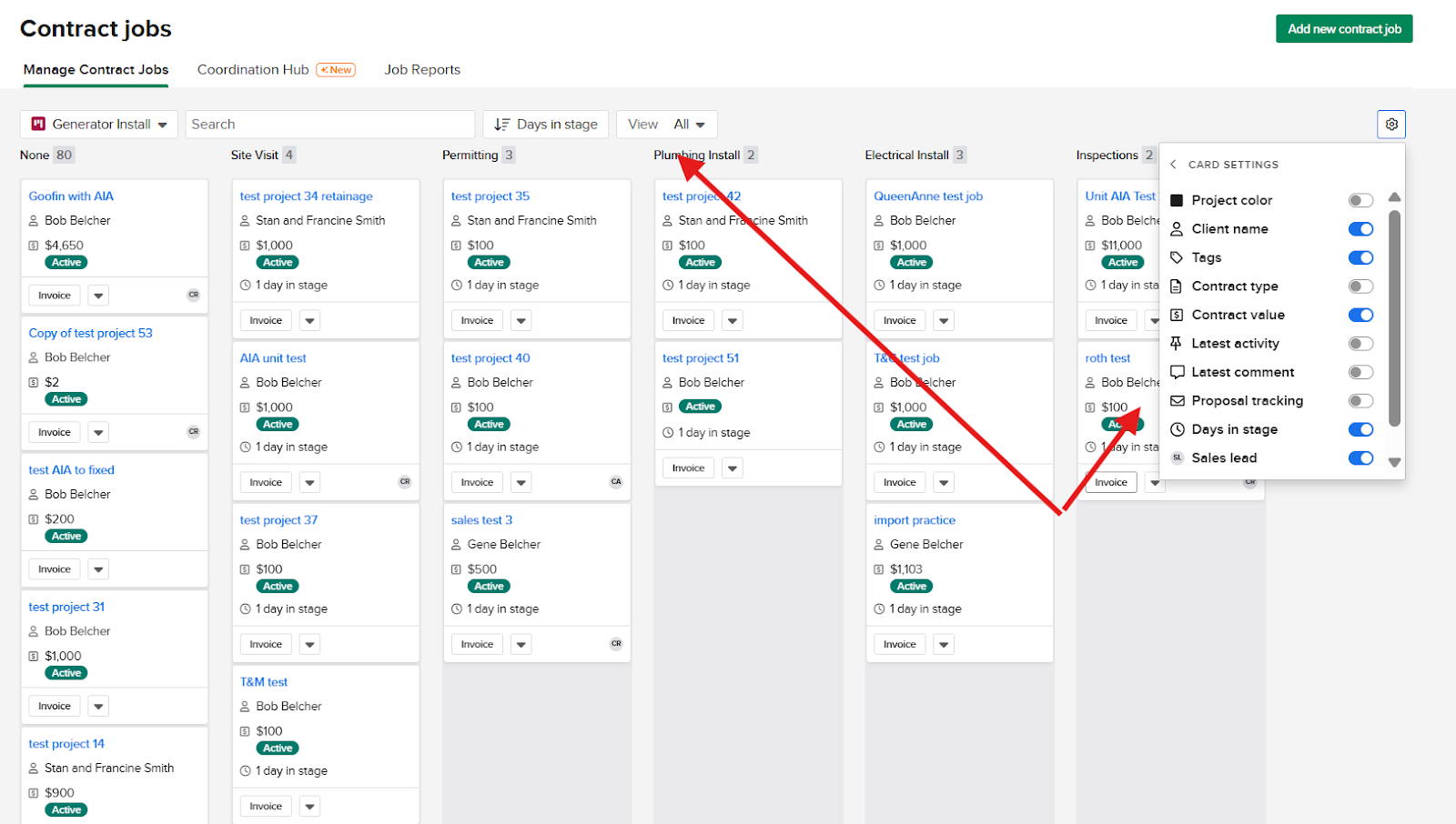Enable the Proposal tracking toggle

(x=1360, y=401)
